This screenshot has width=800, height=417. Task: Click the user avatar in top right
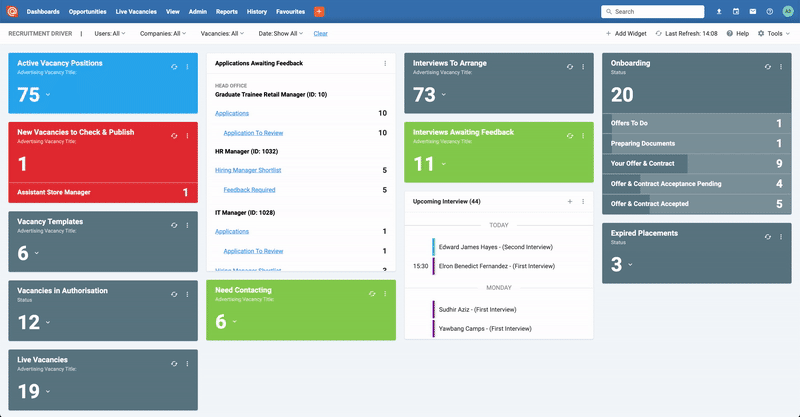(788, 11)
